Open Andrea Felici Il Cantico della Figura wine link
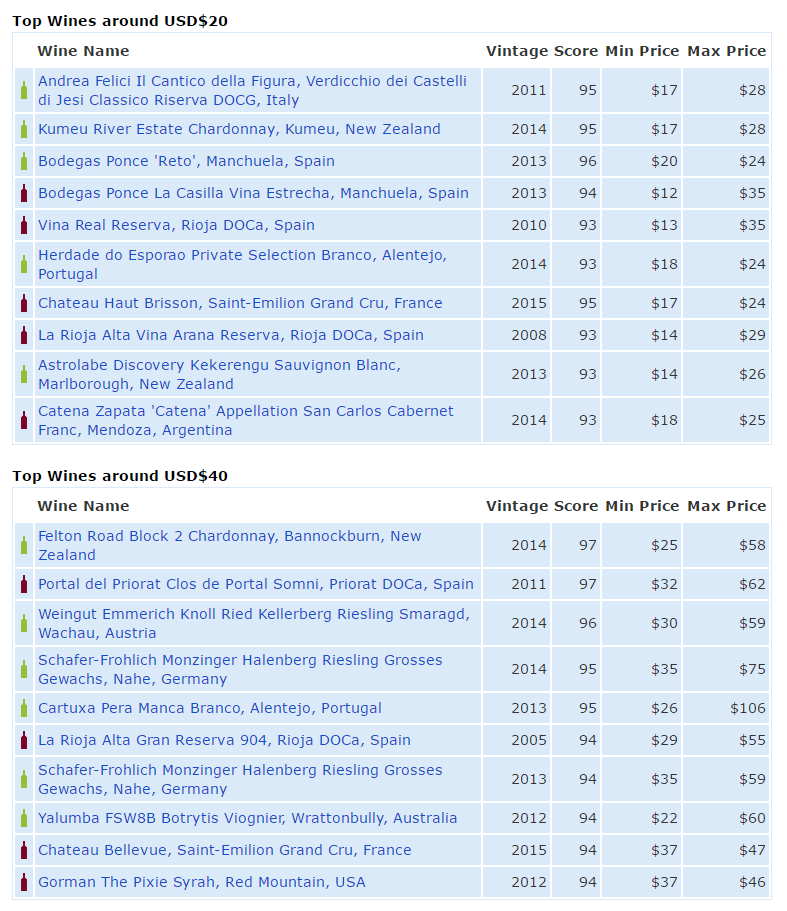 pos(253,90)
